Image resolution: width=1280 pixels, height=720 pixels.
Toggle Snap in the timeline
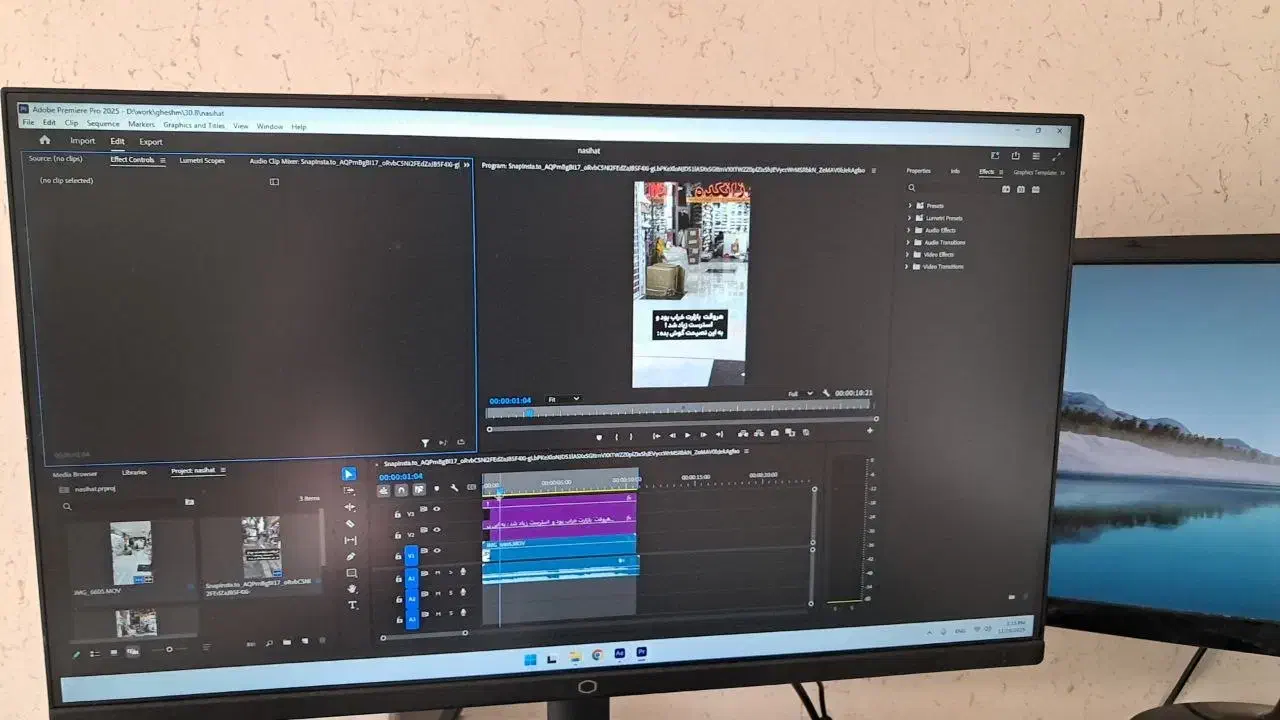pos(401,490)
